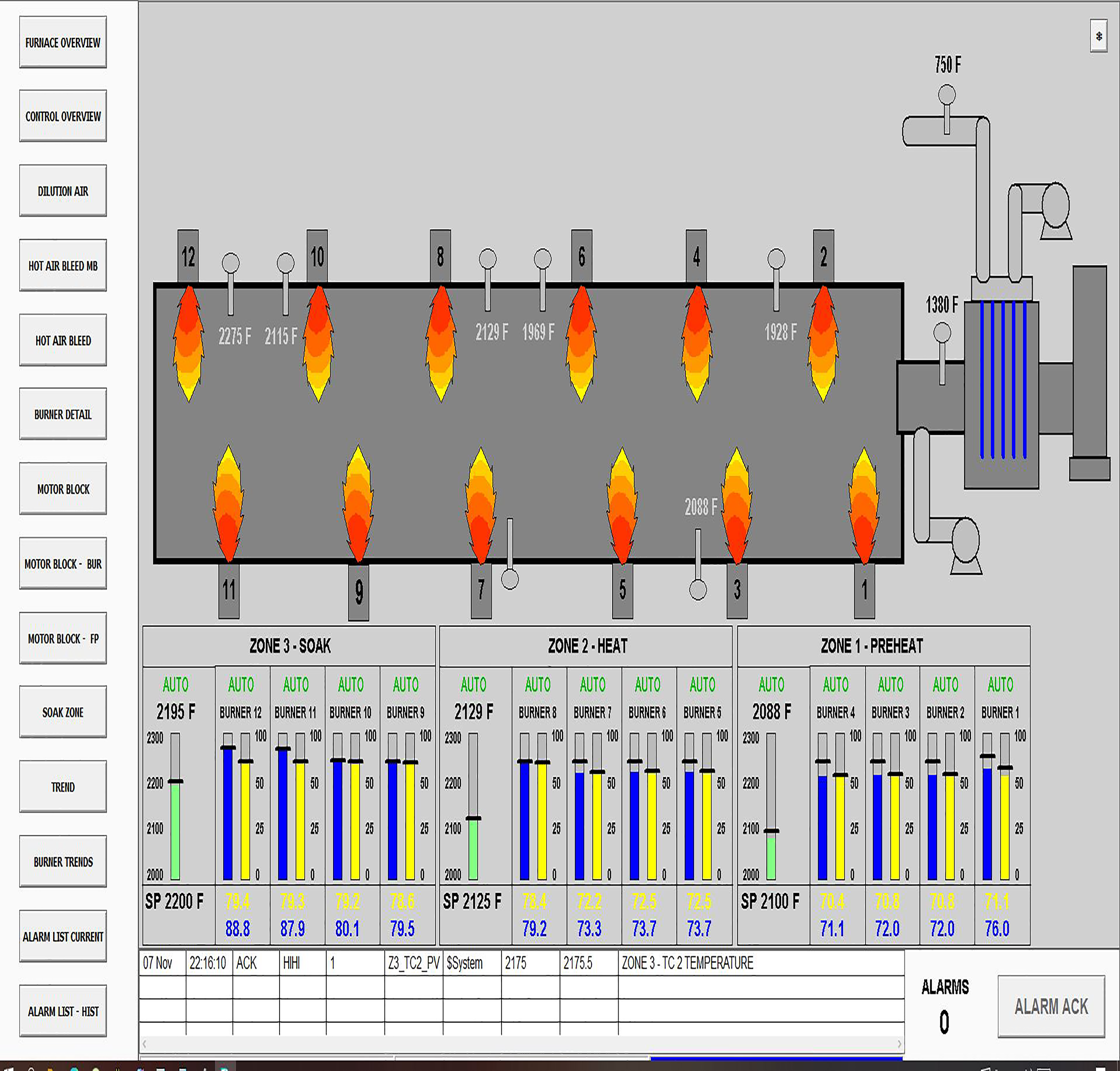The height and width of the screenshot is (1071, 1120).
Task: Go to Burner Trends page
Action: [x=63, y=862]
